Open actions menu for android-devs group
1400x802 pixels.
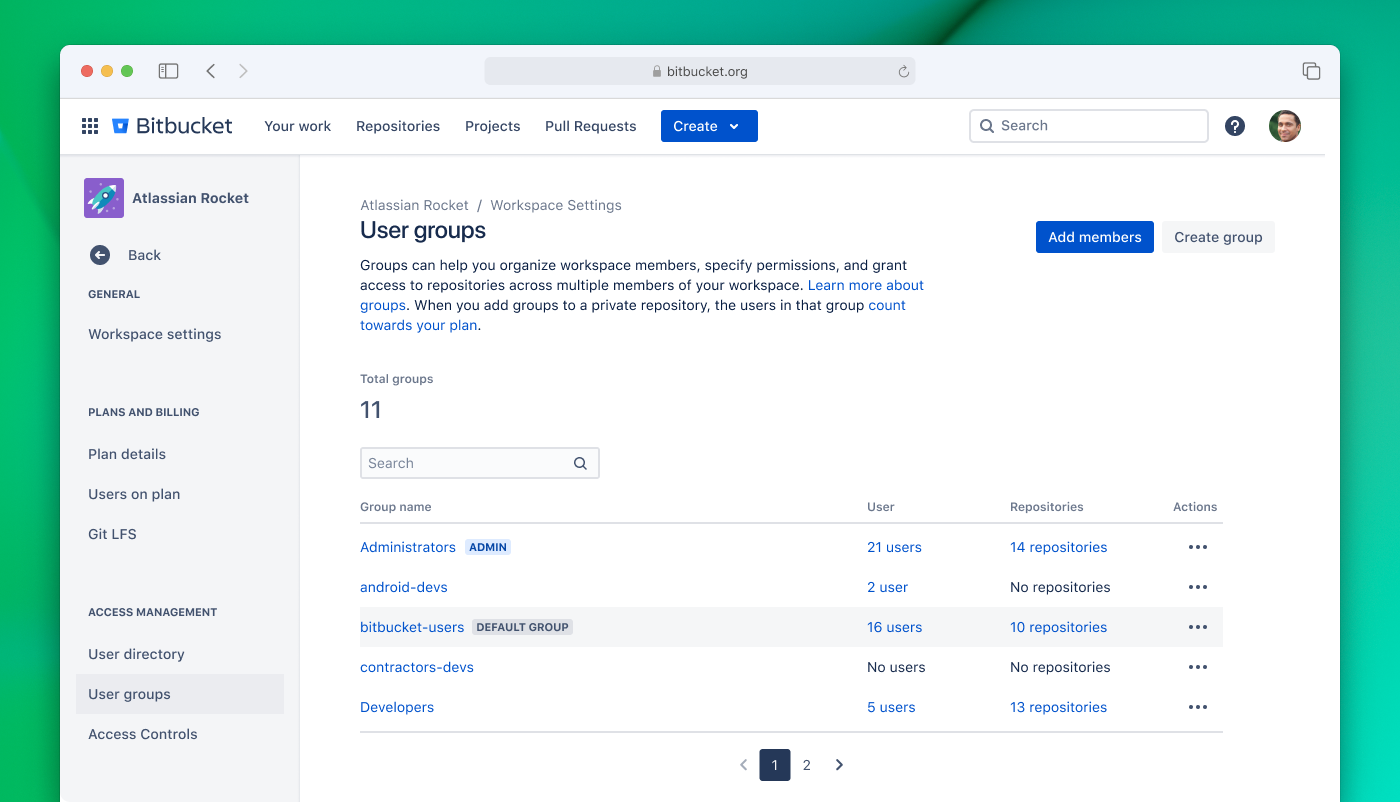(x=1198, y=587)
